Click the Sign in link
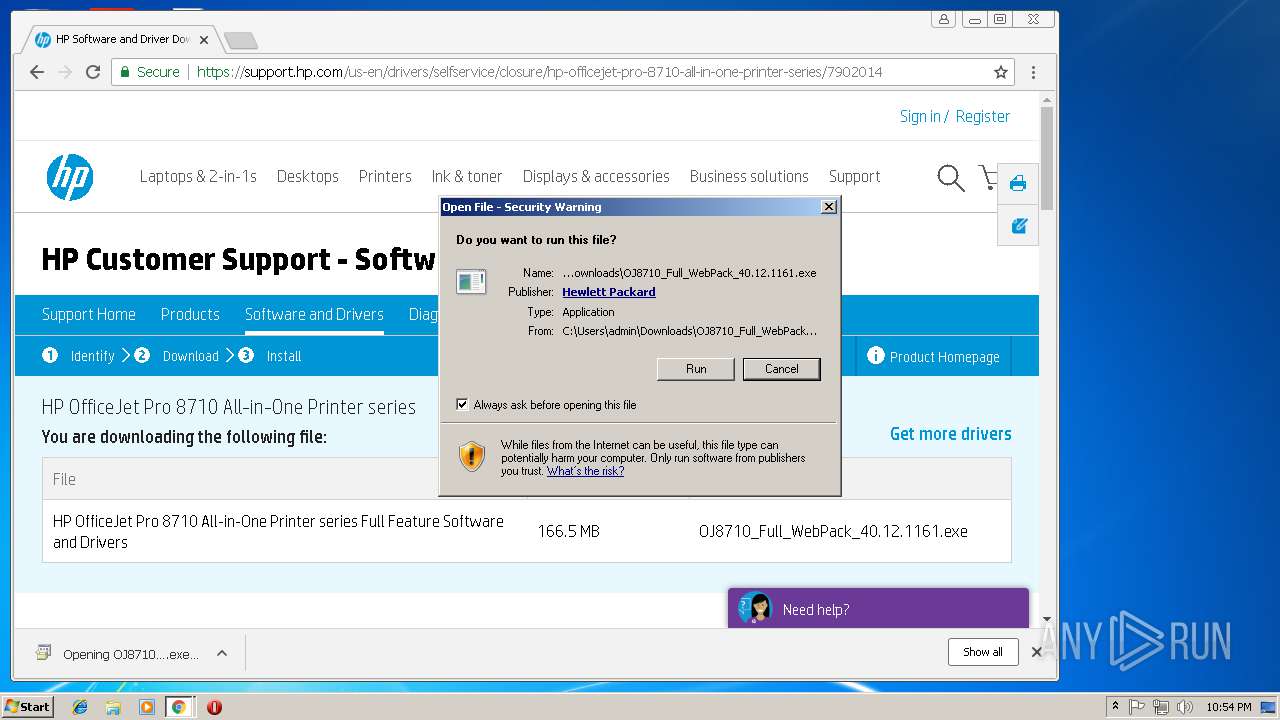1280x720 pixels. click(920, 116)
